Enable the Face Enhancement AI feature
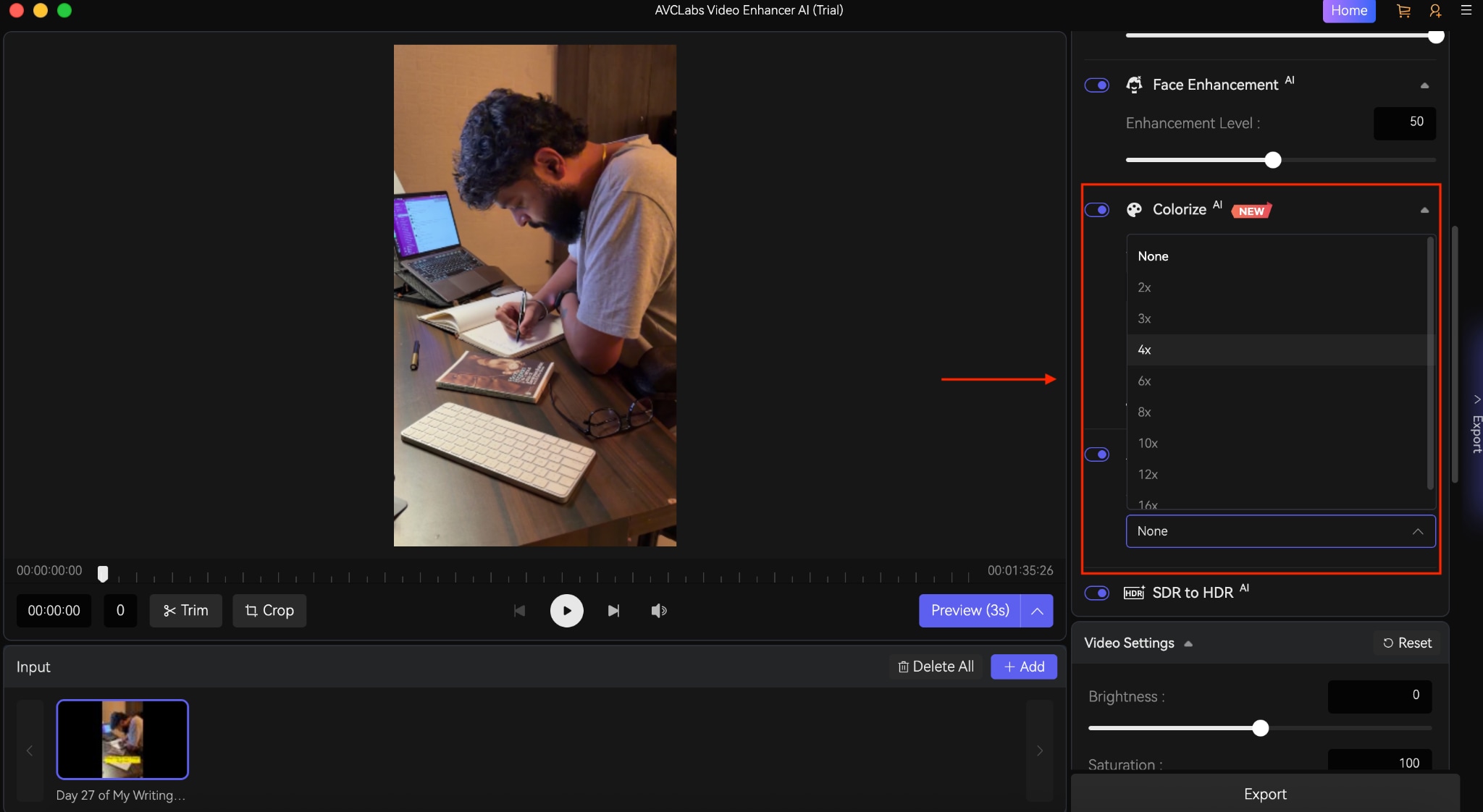 click(x=1096, y=85)
